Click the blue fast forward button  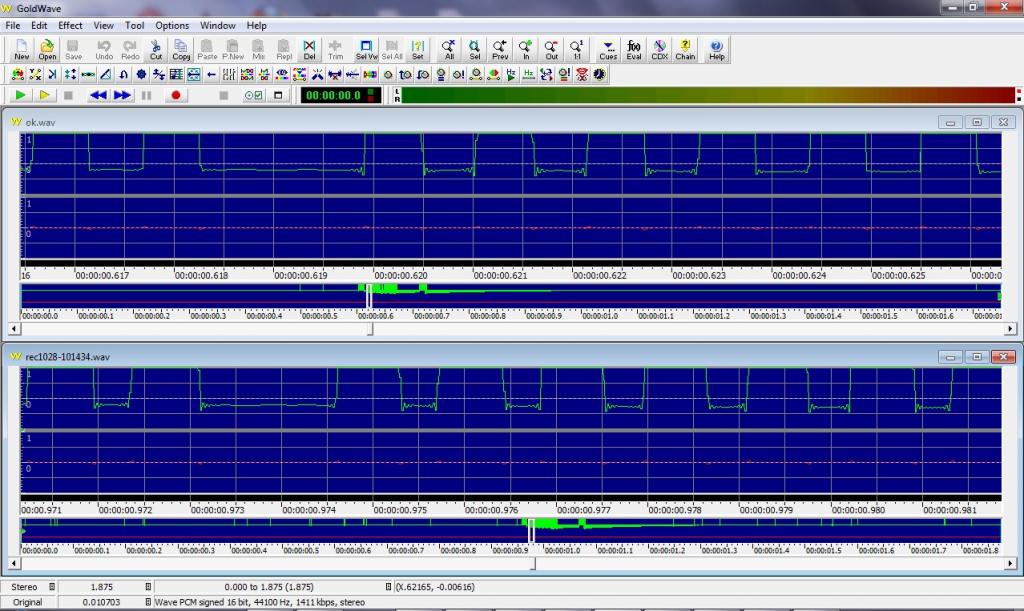122,95
